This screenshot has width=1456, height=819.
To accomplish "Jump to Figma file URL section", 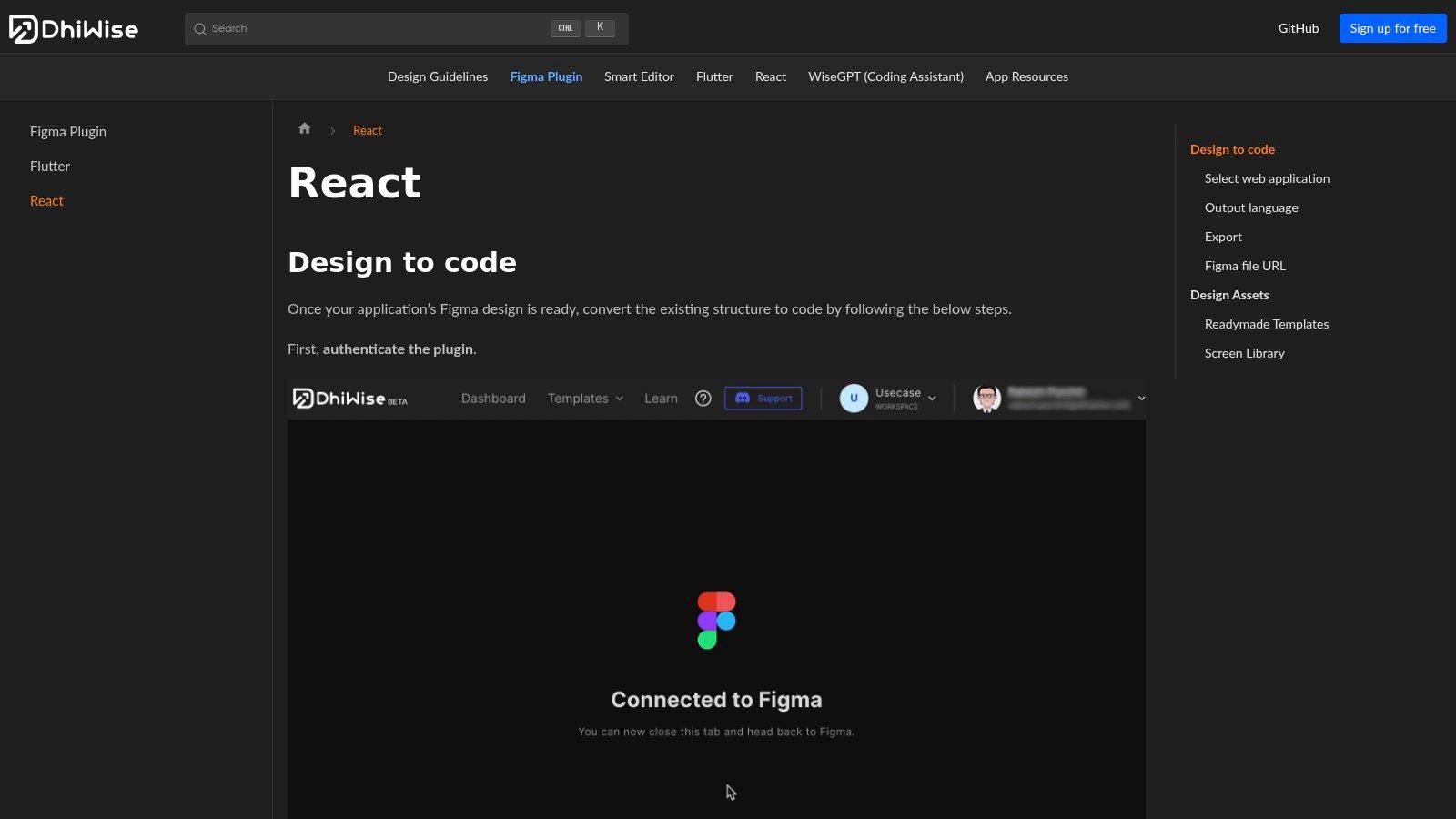I will pos(1245,266).
